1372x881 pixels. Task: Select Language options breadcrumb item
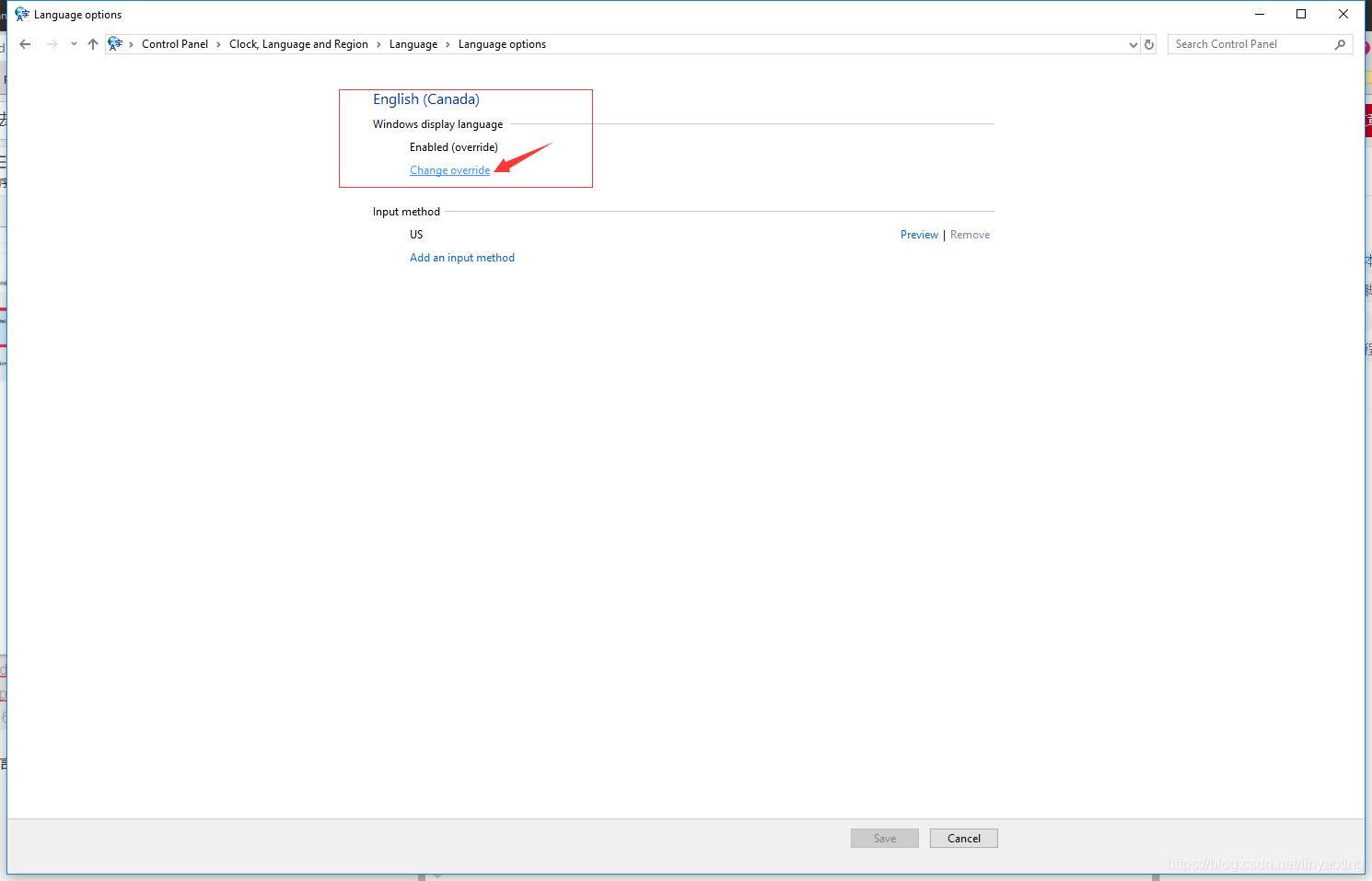[502, 44]
